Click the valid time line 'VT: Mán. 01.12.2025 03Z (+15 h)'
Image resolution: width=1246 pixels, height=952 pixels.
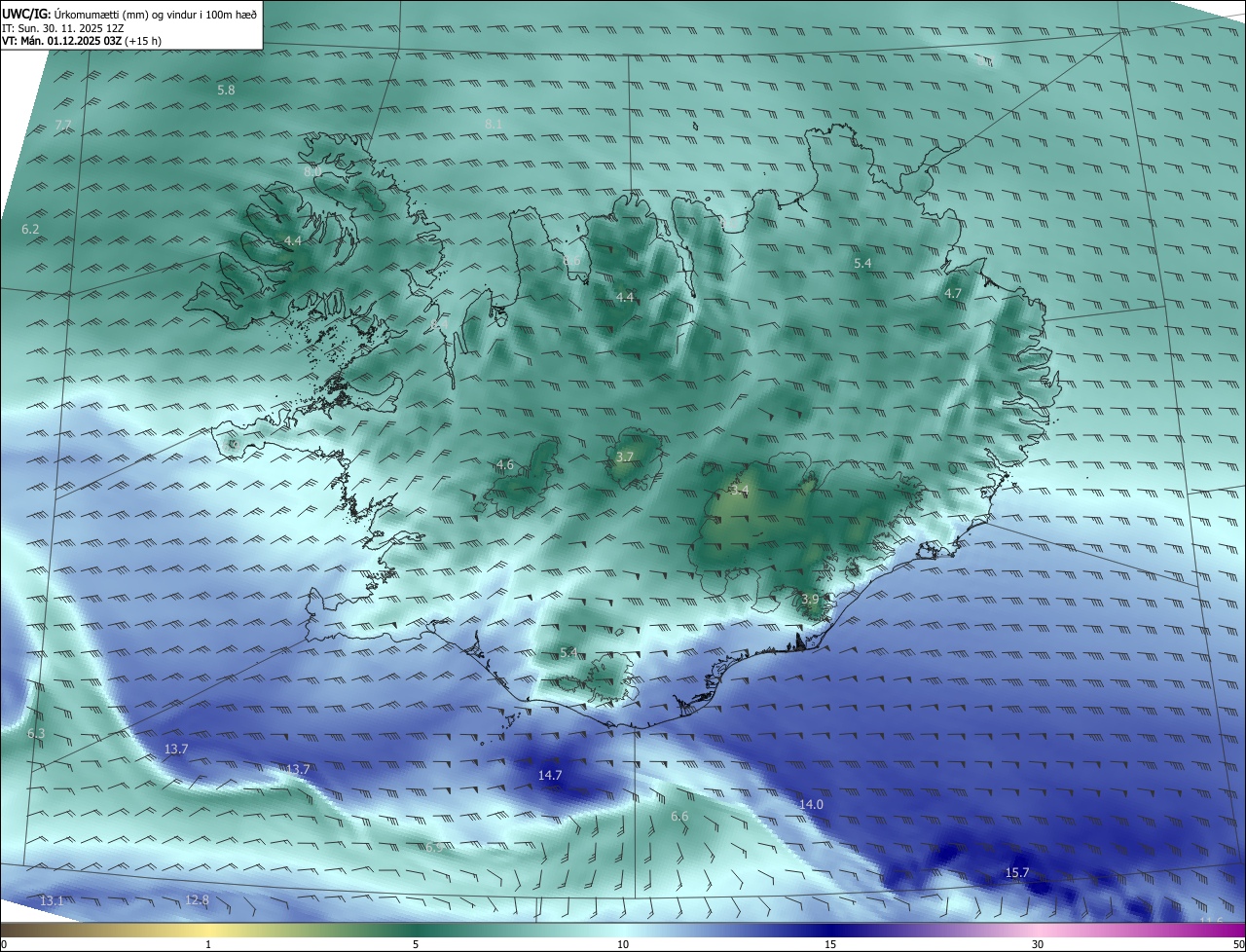click(x=82, y=42)
